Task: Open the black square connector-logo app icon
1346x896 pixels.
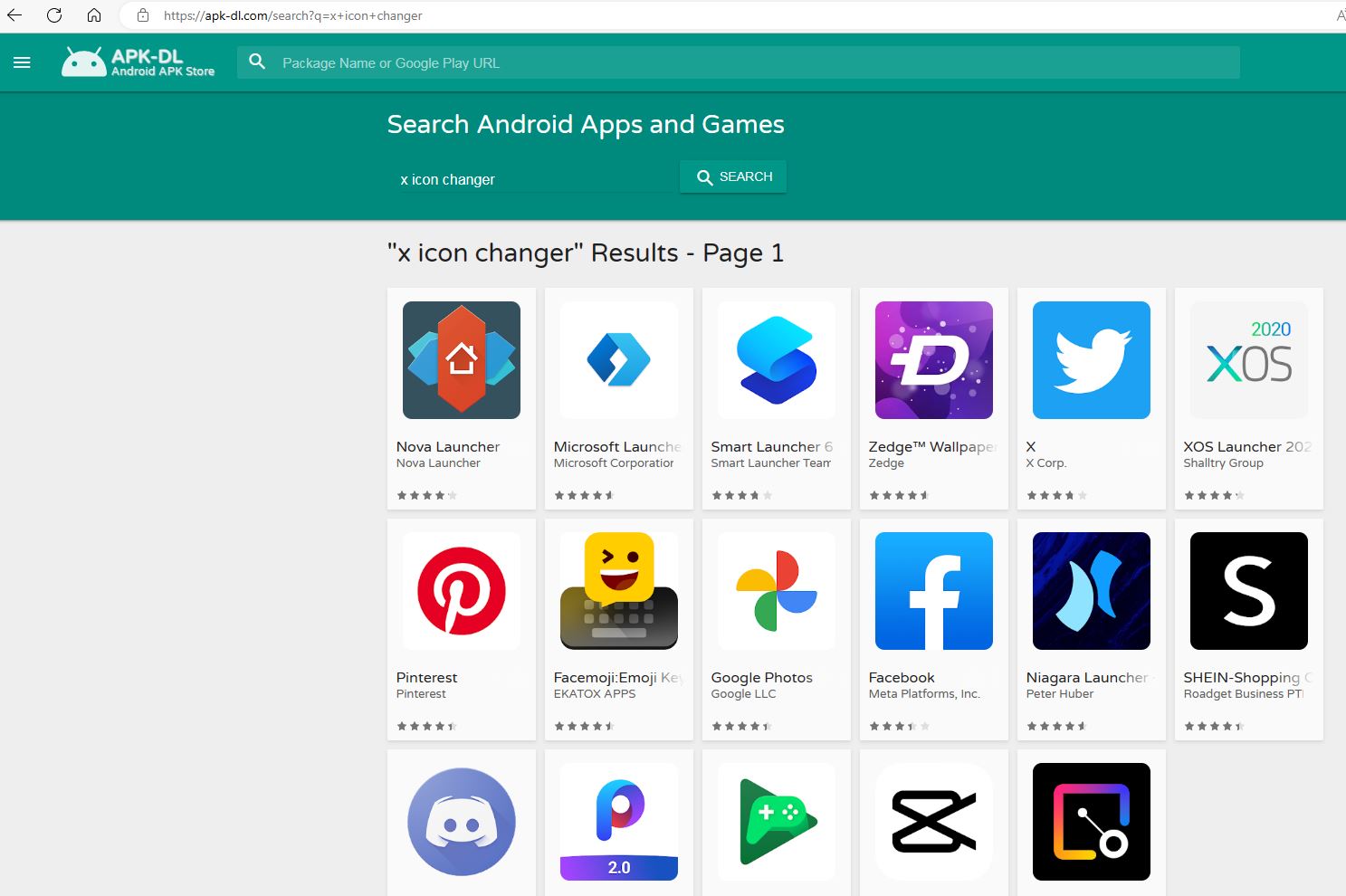Action: [x=1092, y=822]
